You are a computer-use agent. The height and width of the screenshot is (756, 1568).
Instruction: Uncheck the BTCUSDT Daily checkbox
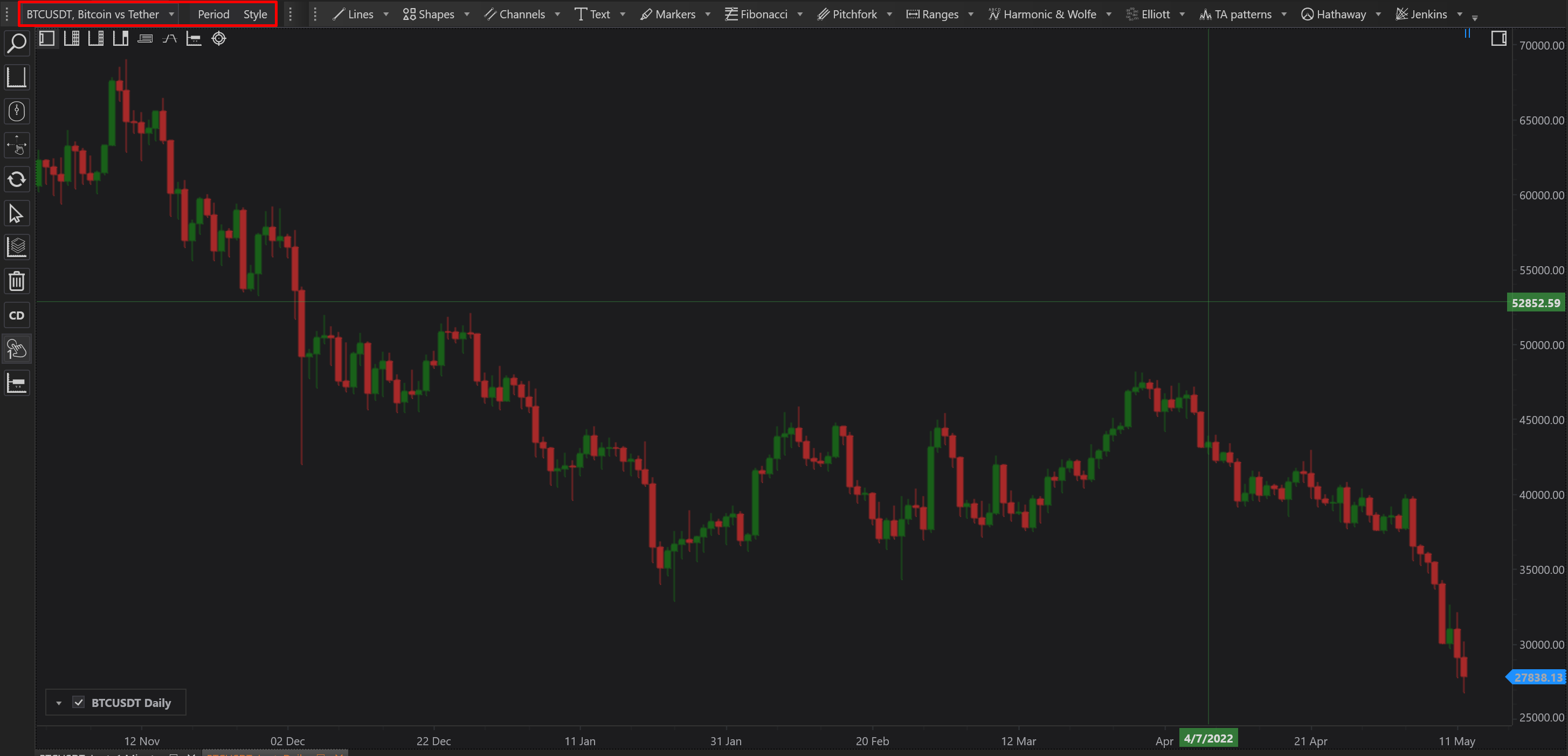pyautogui.click(x=79, y=703)
